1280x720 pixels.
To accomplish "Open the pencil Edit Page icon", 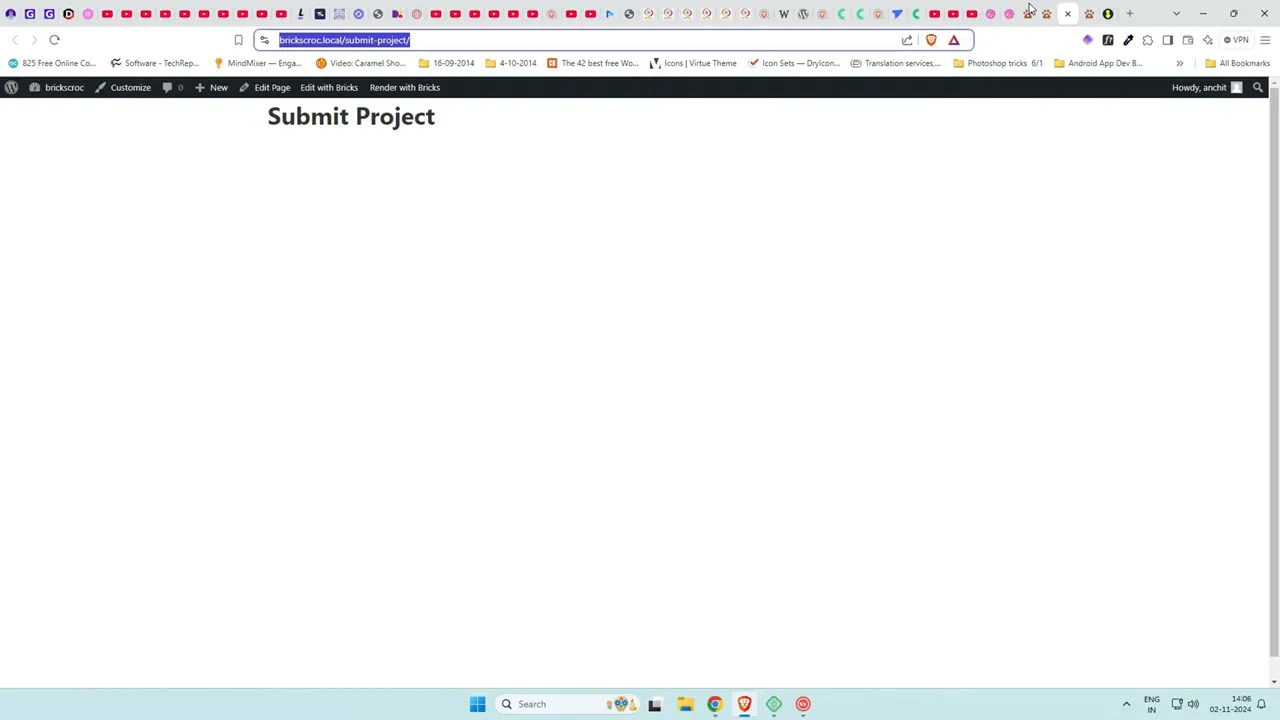I will click(x=244, y=87).
